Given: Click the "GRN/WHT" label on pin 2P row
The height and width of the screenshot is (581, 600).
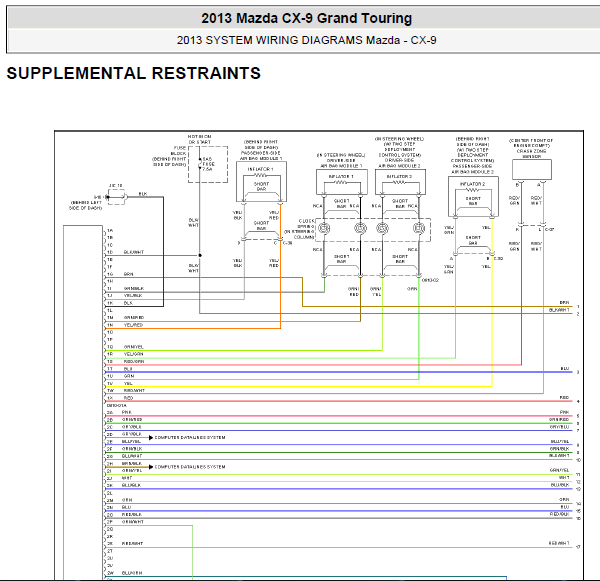Looking at the screenshot, I should pos(132,522).
